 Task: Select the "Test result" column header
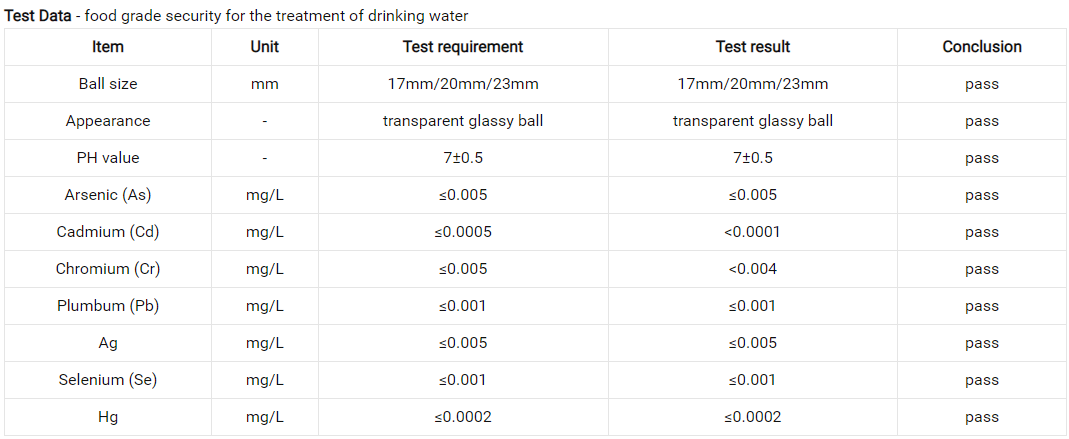(x=752, y=47)
